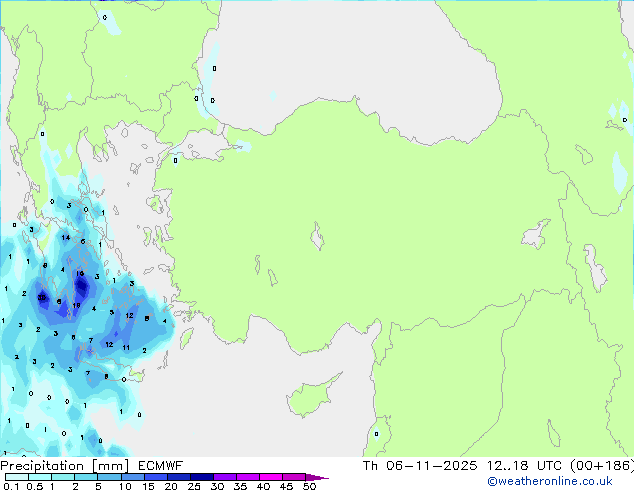The width and height of the screenshot is (634, 490).
Task: Click the "10" legend scale label
Action: pos(125,486)
